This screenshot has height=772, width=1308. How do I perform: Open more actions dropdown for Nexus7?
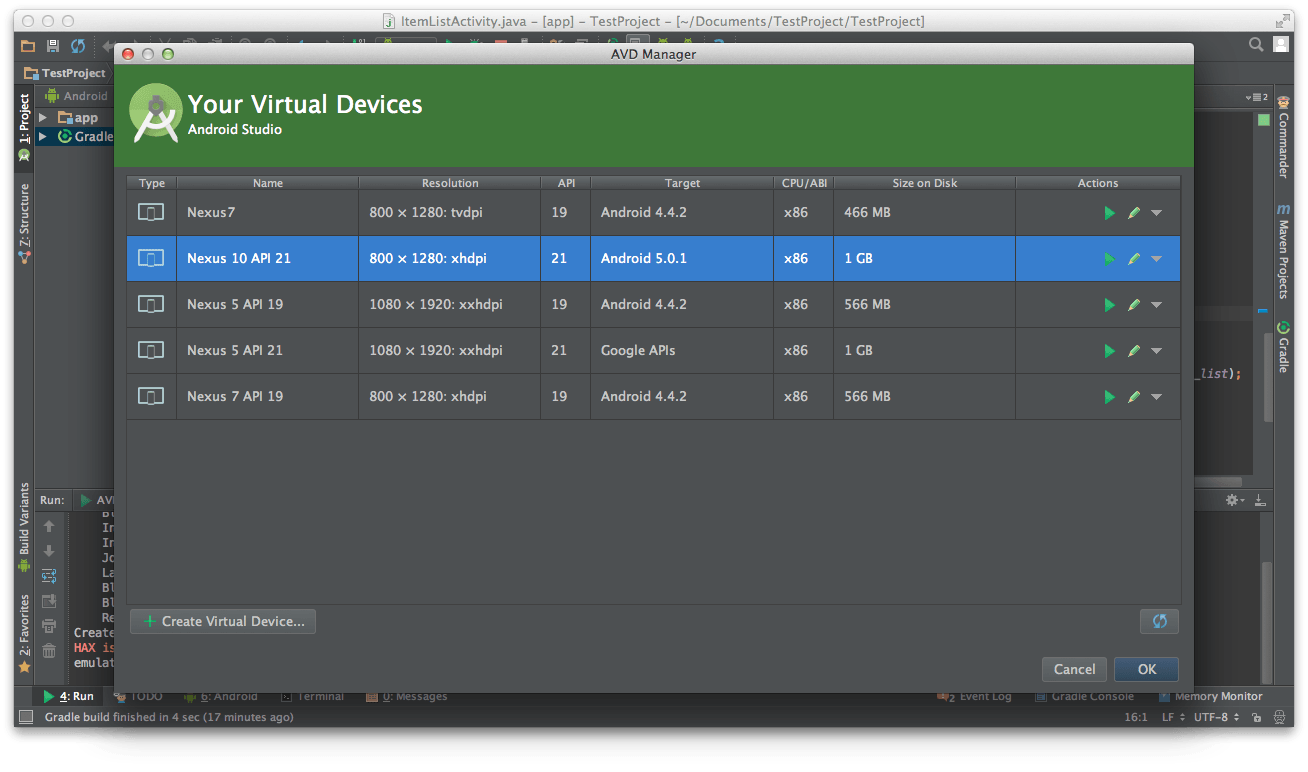(1157, 213)
